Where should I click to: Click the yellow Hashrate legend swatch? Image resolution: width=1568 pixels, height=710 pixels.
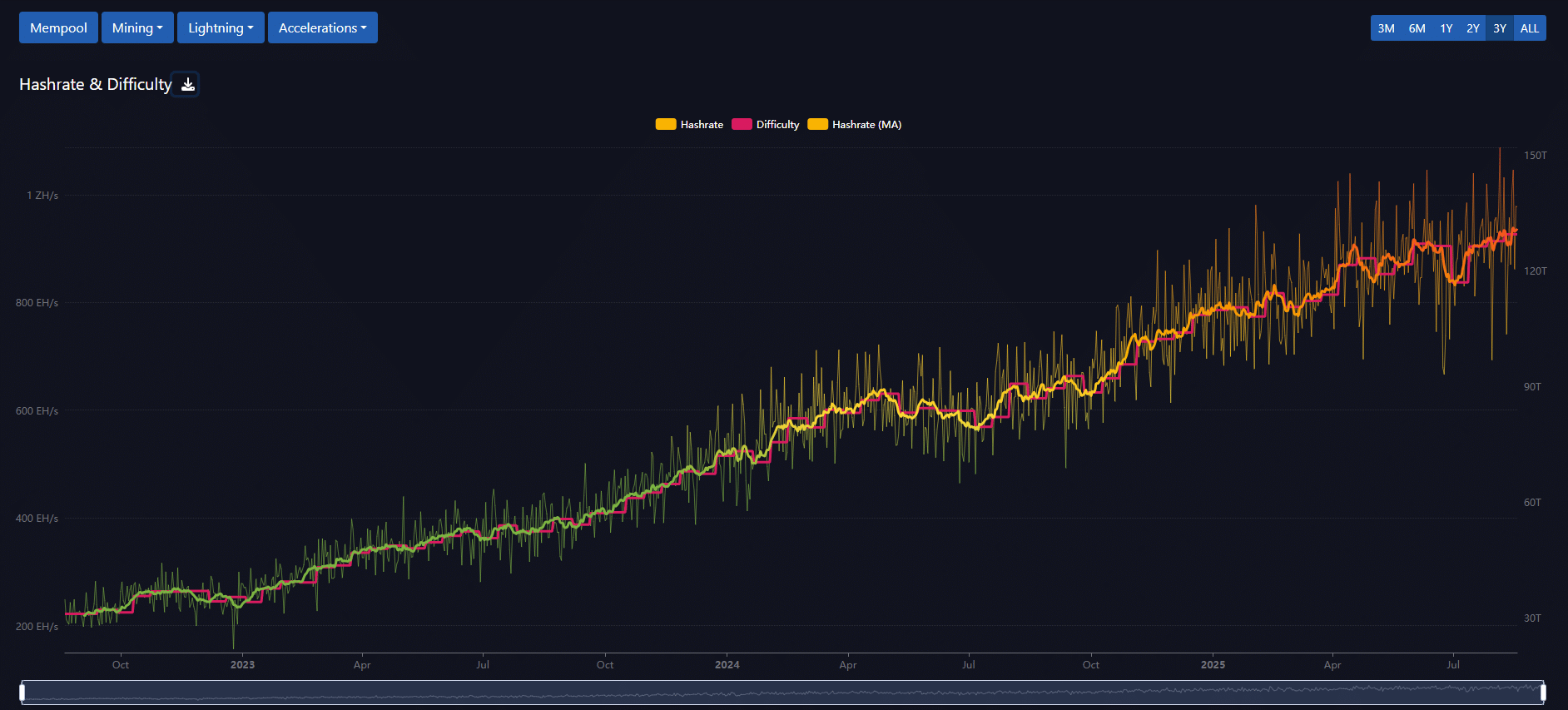(666, 124)
